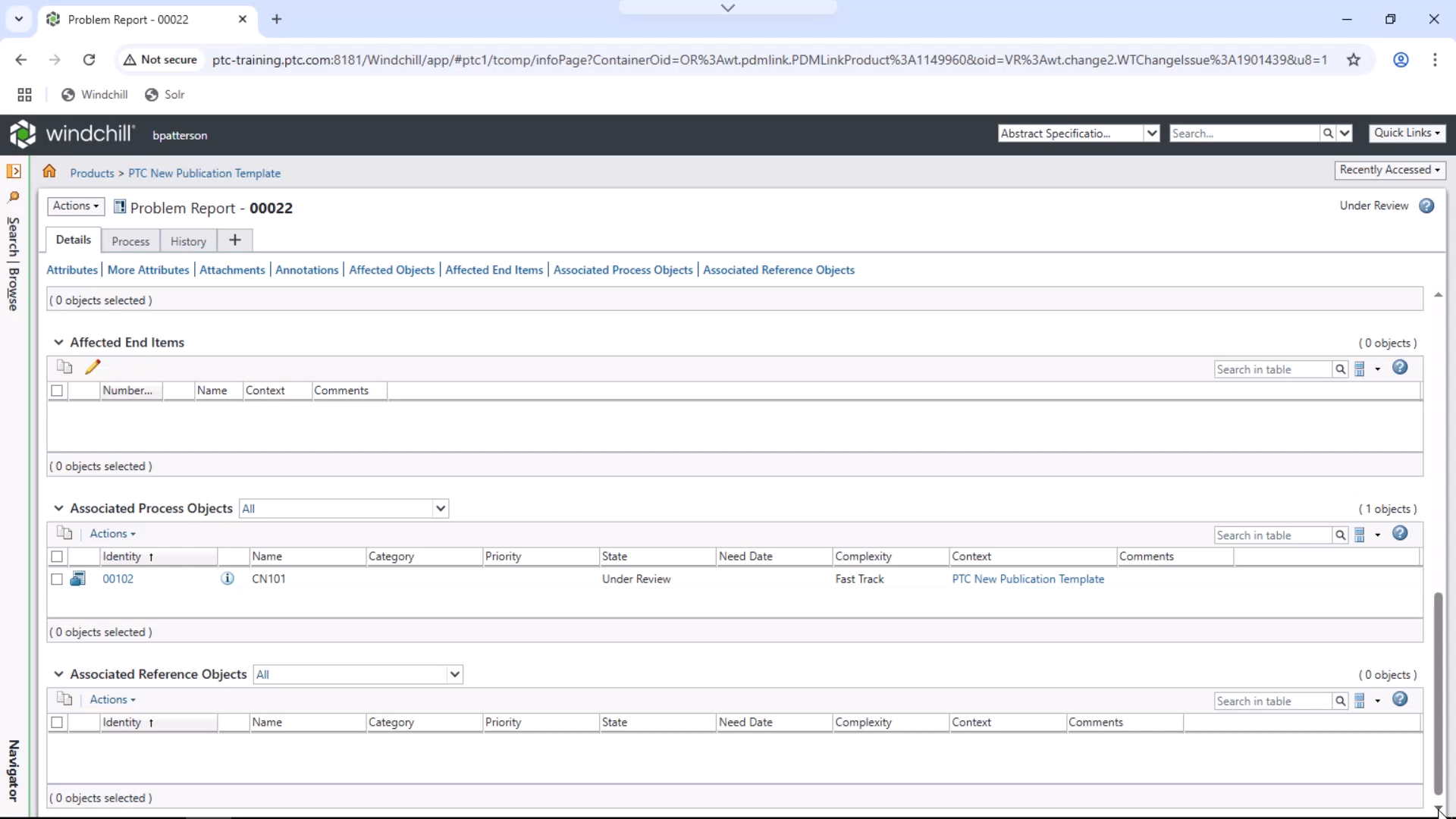Click the Windchill logo in header
The width and height of the screenshot is (1456, 819).
[72, 133]
